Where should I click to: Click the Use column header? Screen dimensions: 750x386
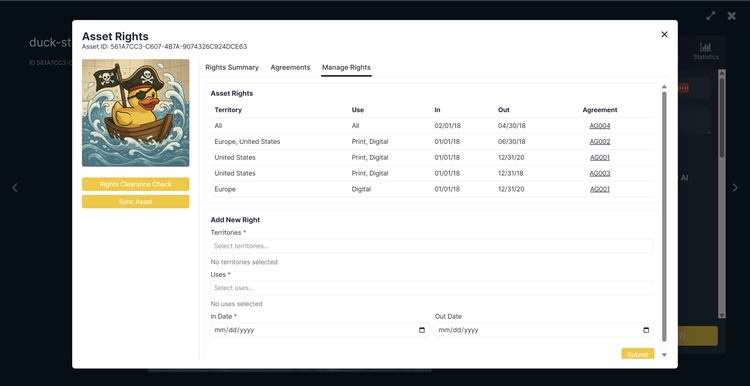pos(358,110)
